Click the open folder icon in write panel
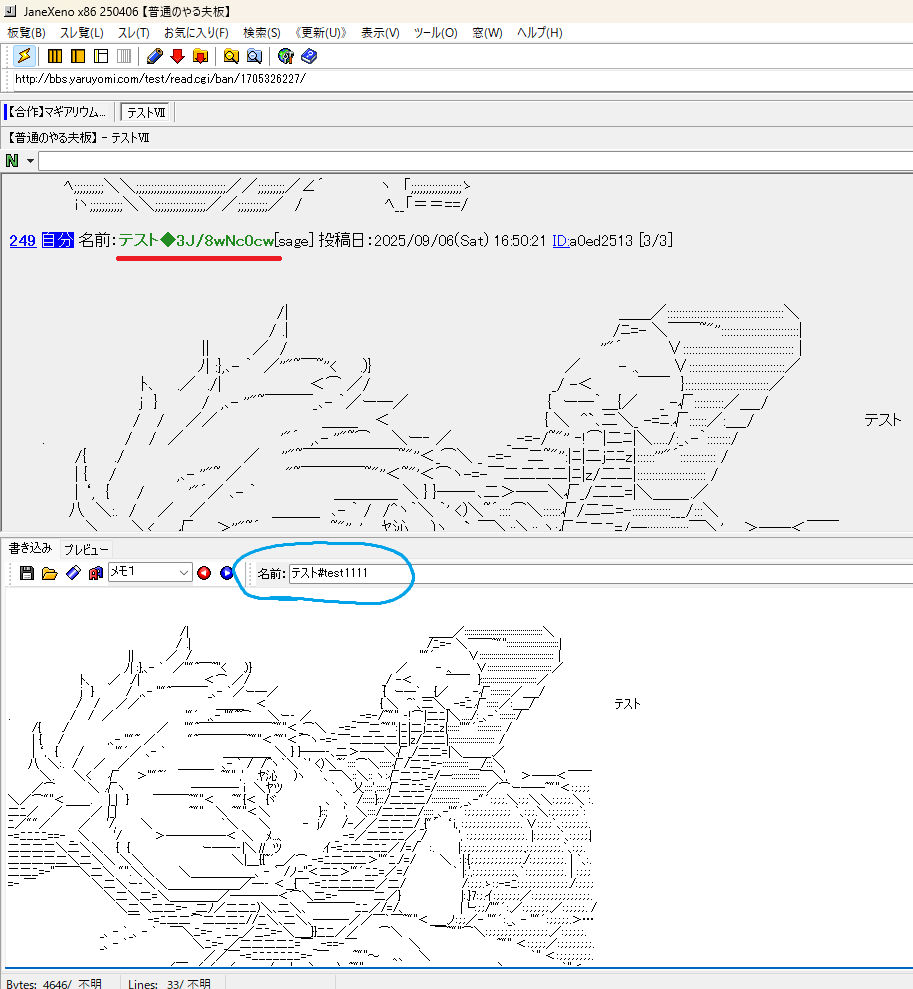The width and height of the screenshot is (913, 989). click(49, 573)
